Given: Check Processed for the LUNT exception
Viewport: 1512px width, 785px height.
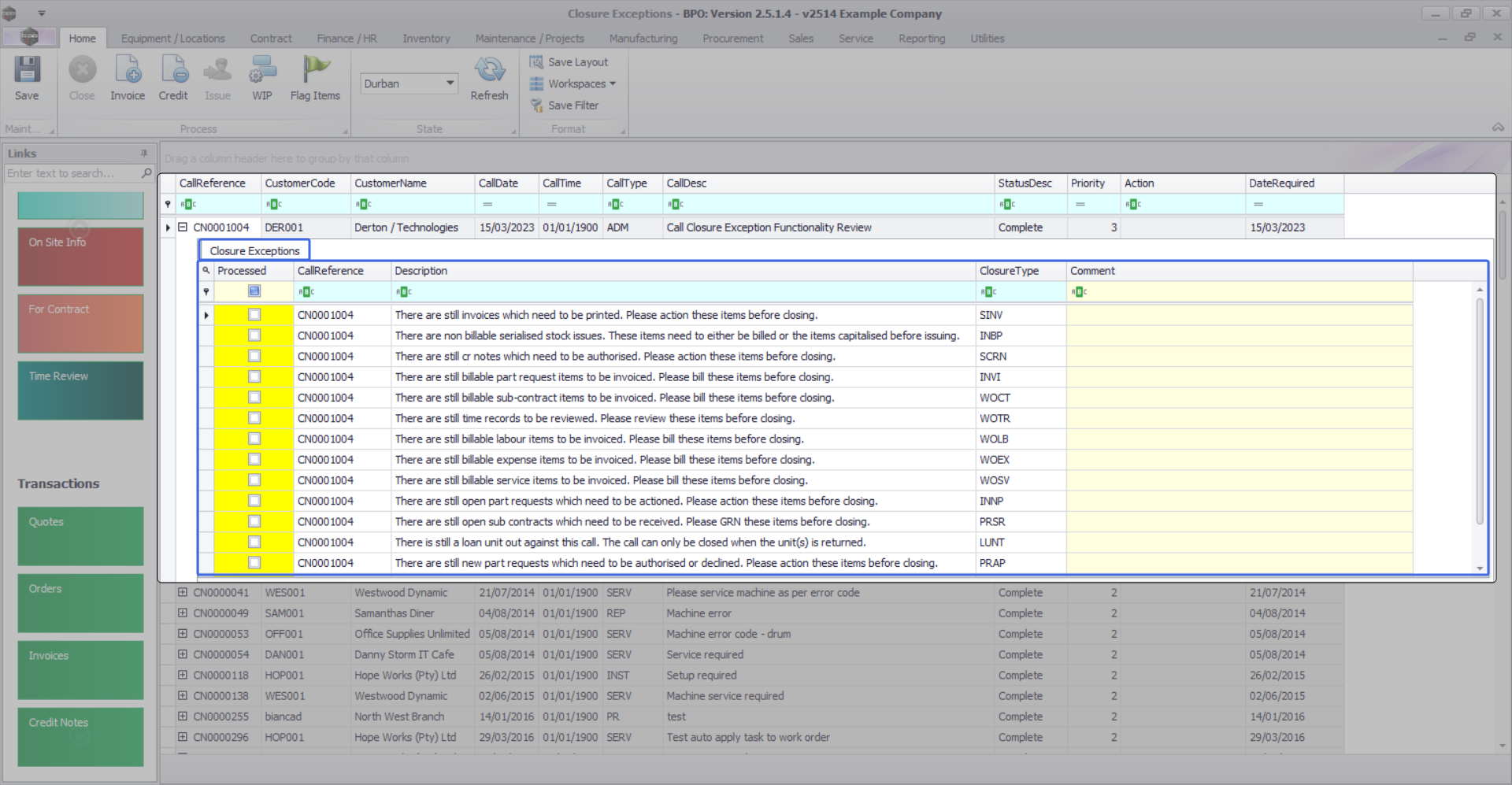Looking at the screenshot, I should coord(254,542).
